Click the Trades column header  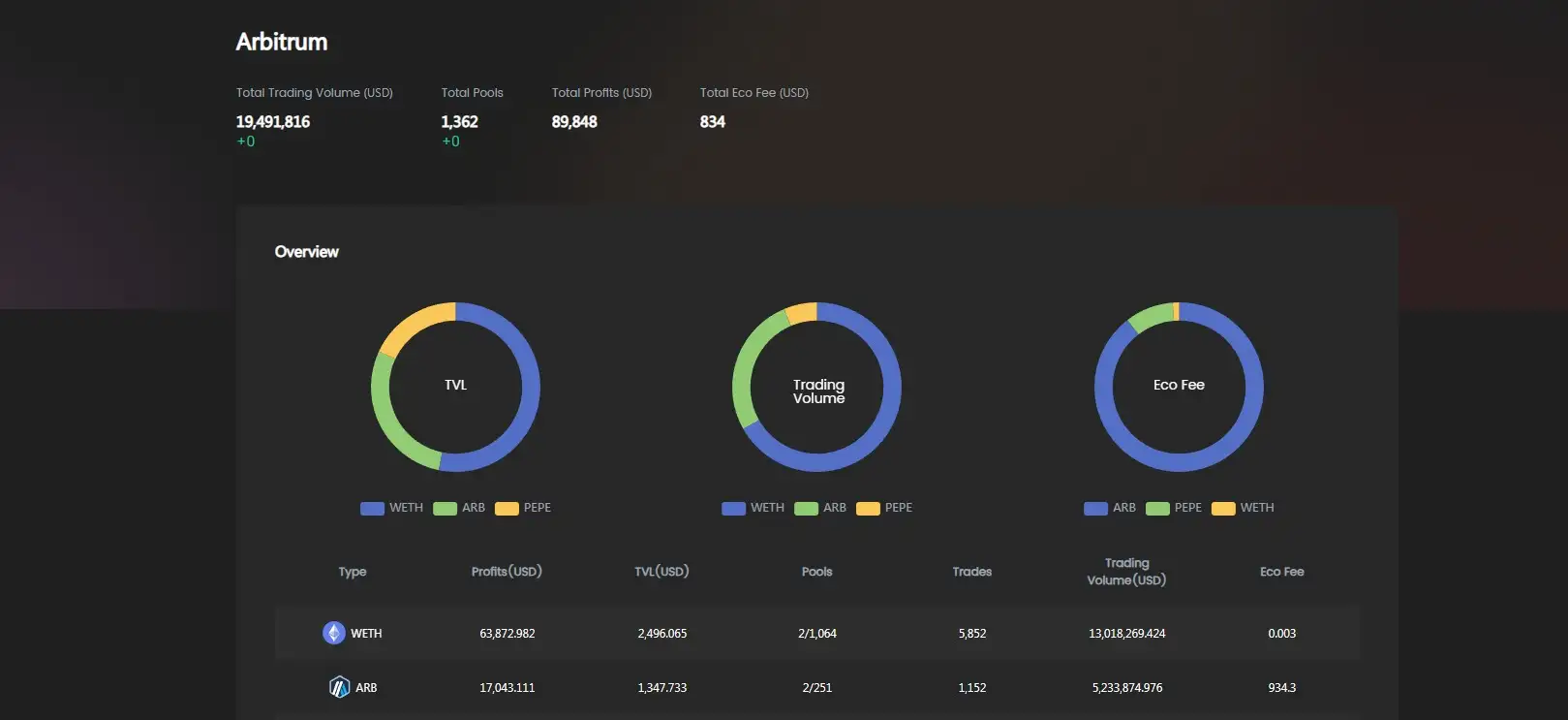pyautogui.click(x=971, y=572)
